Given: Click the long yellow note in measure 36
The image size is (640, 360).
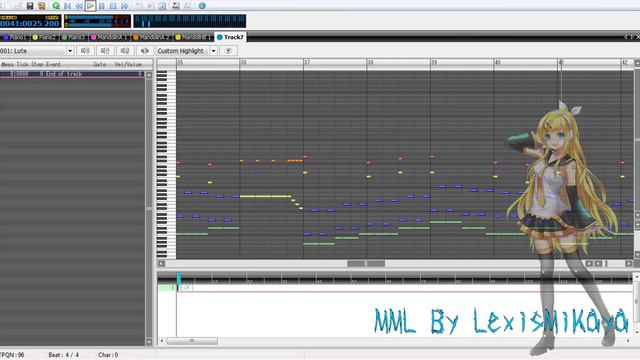Looking at the screenshot, I should tap(265, 196).
